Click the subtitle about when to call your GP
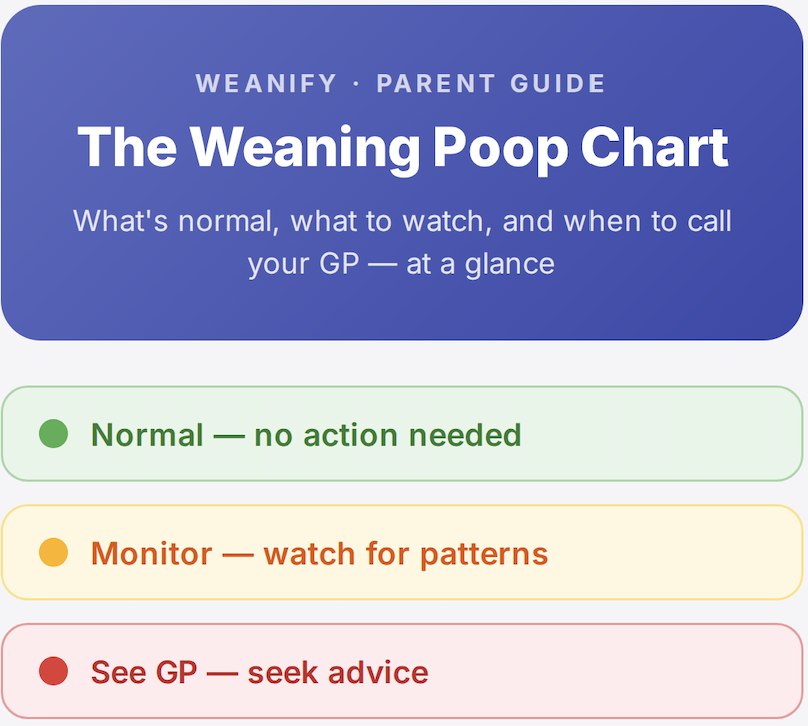This screenshot has width=808, height=726. coord(402,242)
